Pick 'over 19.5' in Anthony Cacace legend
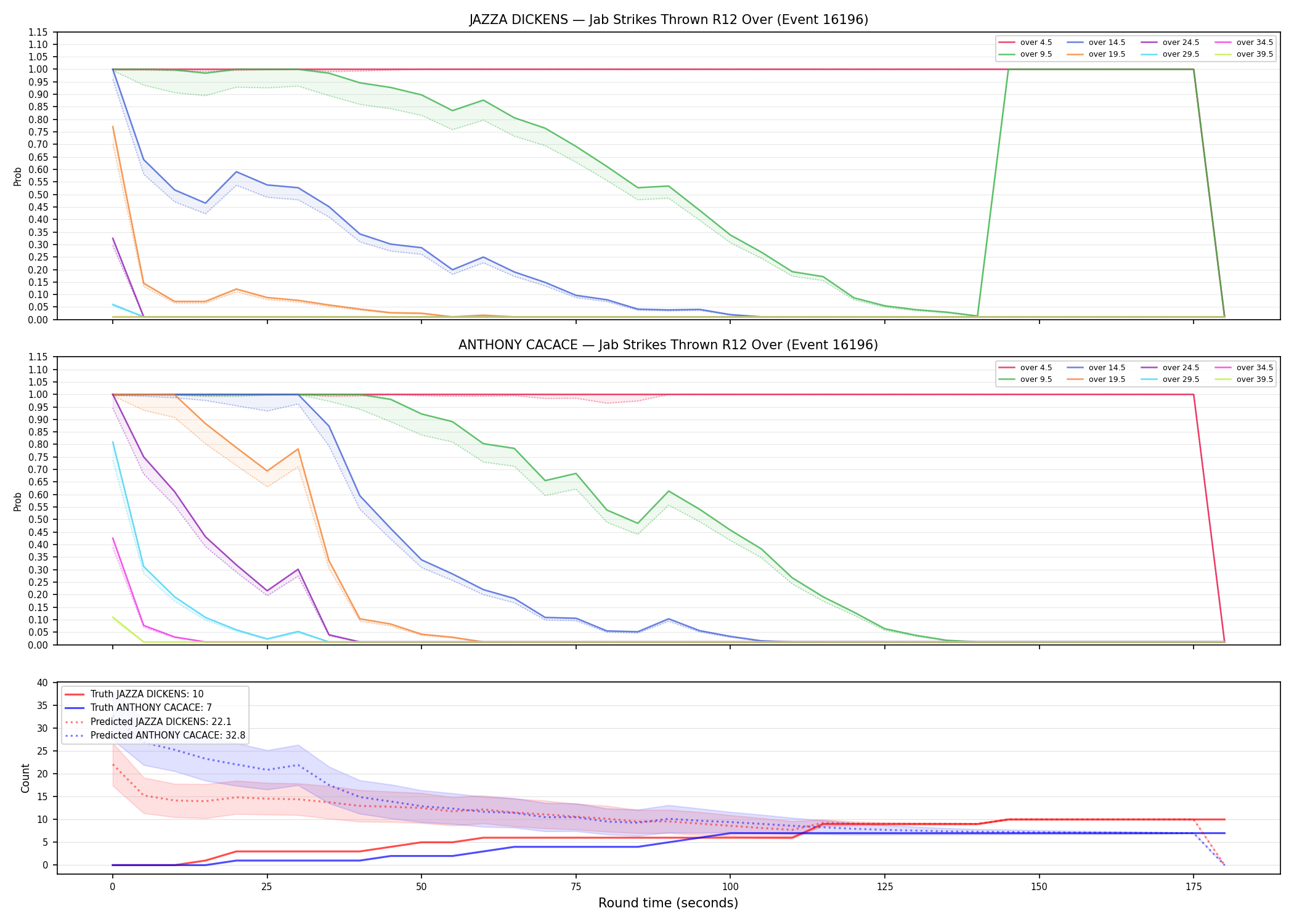This screenshot has height=924, width=1294. (x=1096, y=379)
